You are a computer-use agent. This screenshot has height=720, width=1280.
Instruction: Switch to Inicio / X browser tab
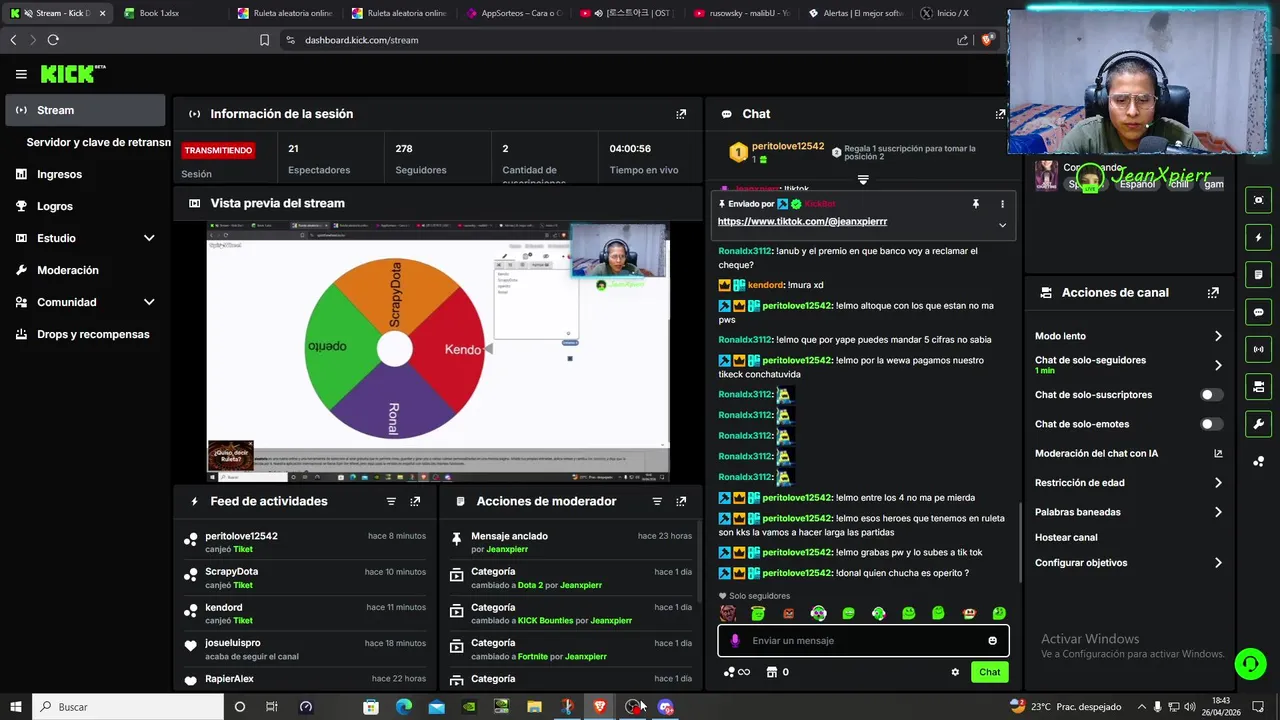pos(950,13)
